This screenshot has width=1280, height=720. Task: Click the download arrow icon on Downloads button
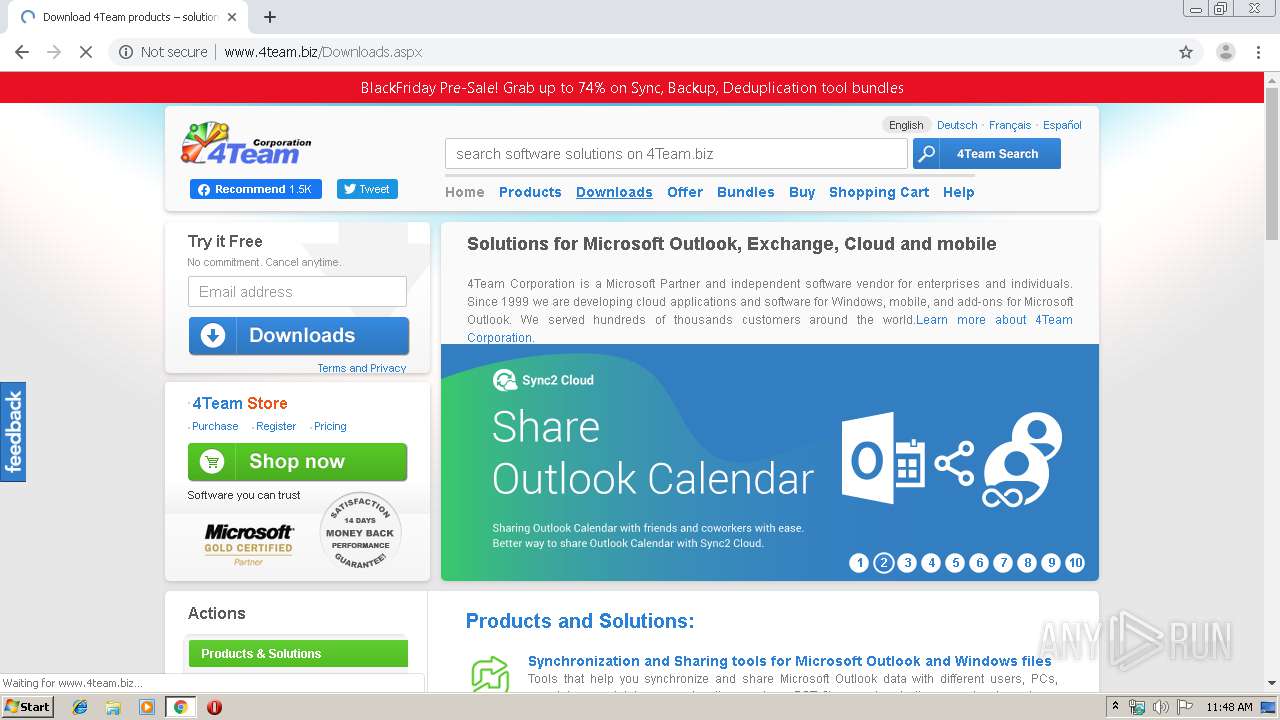[213, 336]
